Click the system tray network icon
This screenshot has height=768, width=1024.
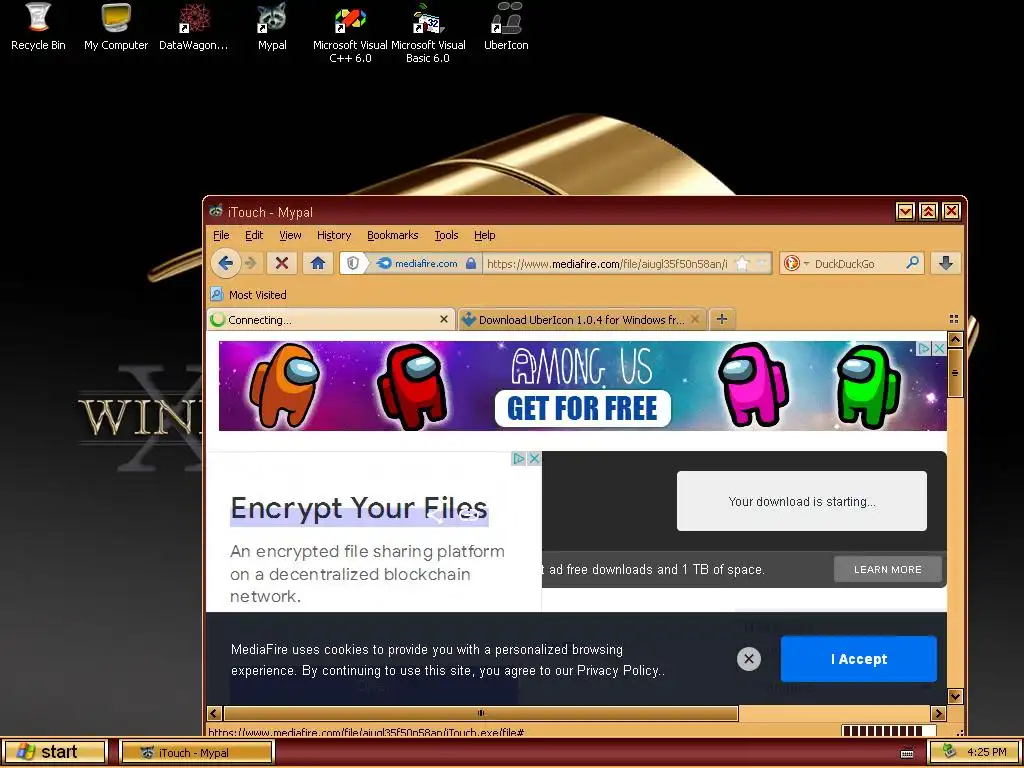tap(950, 752)
